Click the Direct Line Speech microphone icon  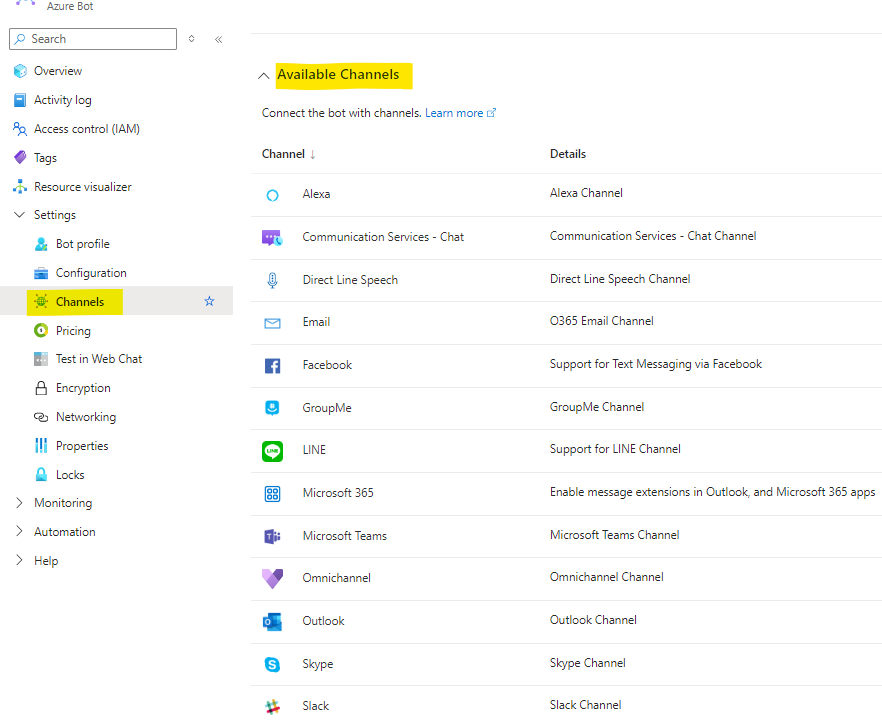(272, 280)
